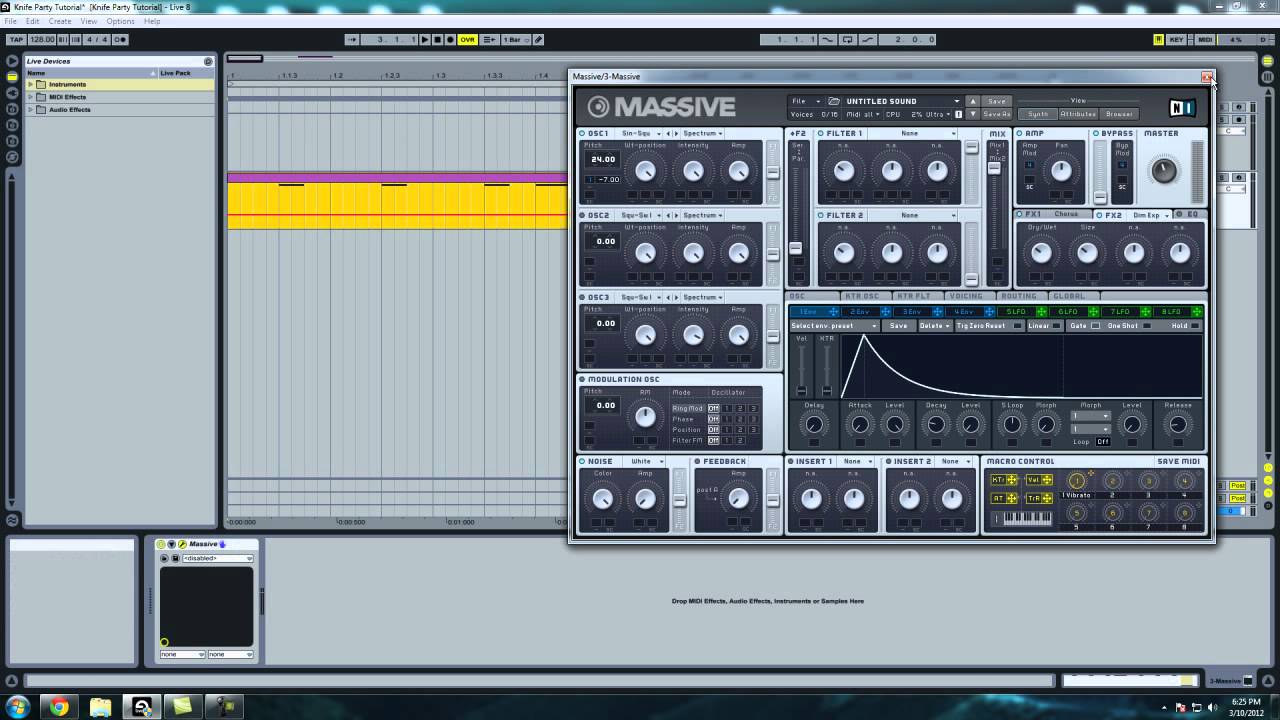Image resolution: width=1280 pixels, height=720 pixels.
Task: Click the AMP level fader handle
Action: tap(1100, 196)
